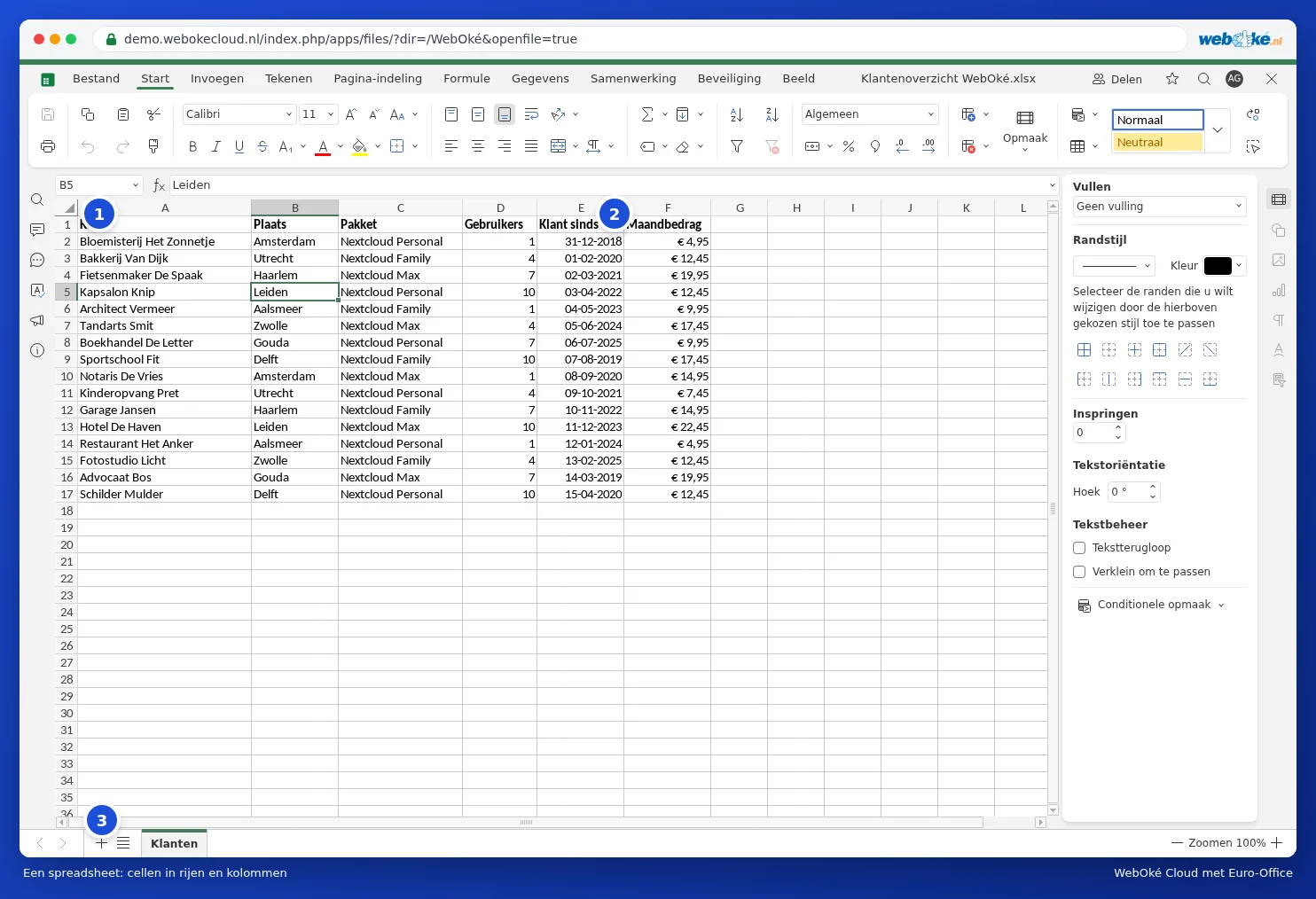Toggle bold formatting
This screenshot has height=899, width=1316.
(x=192, y=146)
